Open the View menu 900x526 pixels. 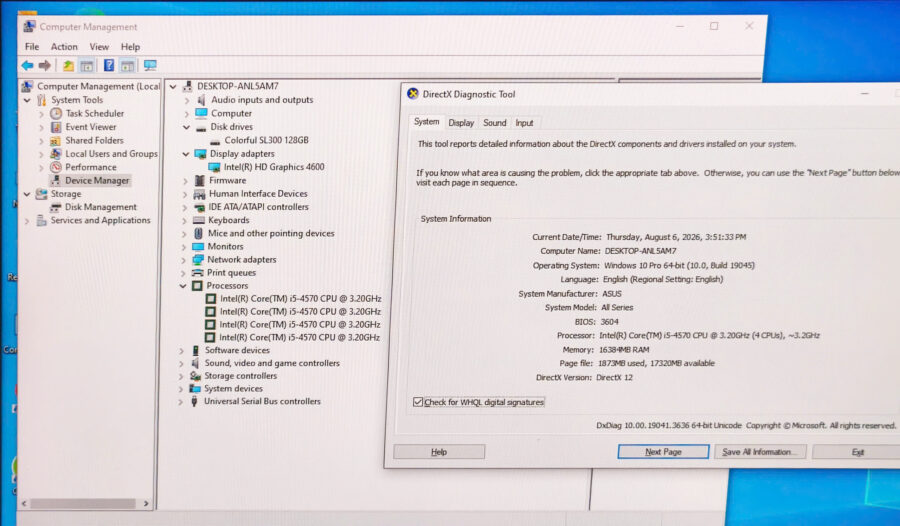click(99, 47)
